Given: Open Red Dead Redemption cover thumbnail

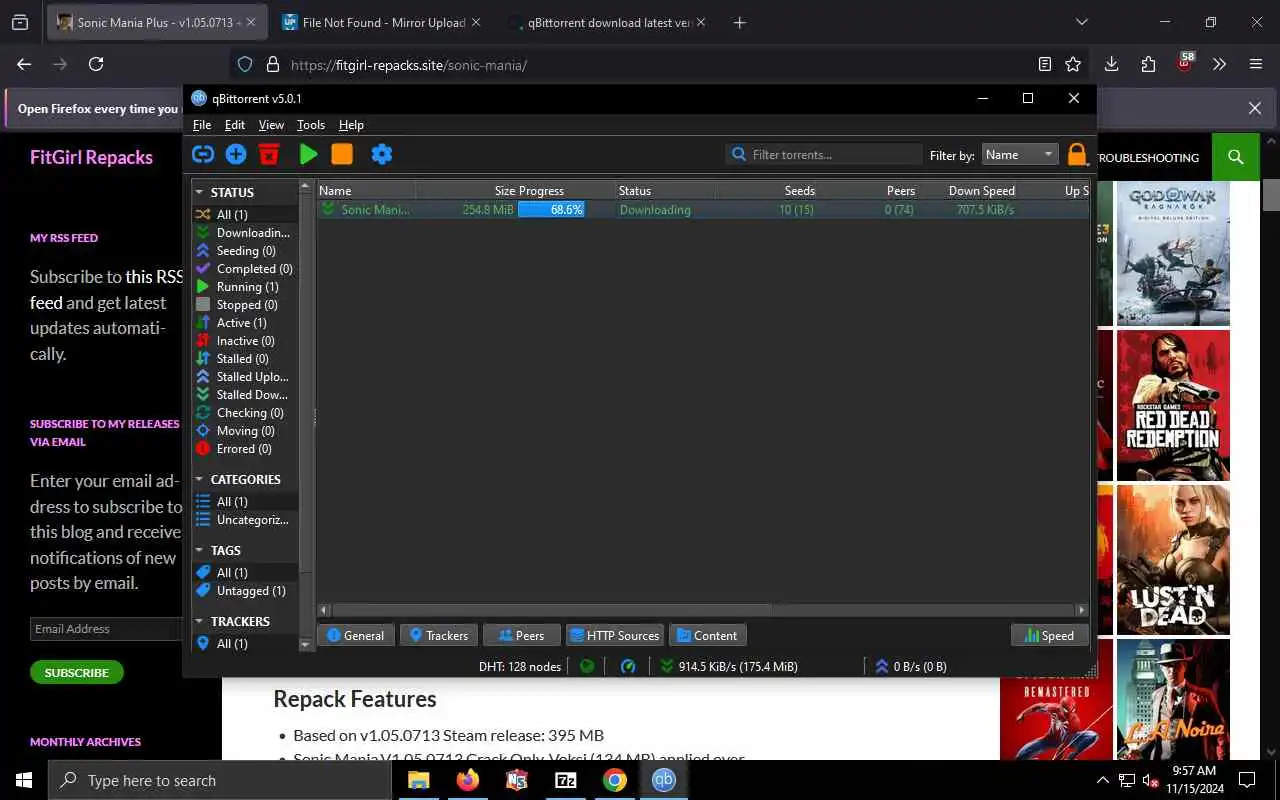Looking at the screenshot, I should click(1173, 406).
